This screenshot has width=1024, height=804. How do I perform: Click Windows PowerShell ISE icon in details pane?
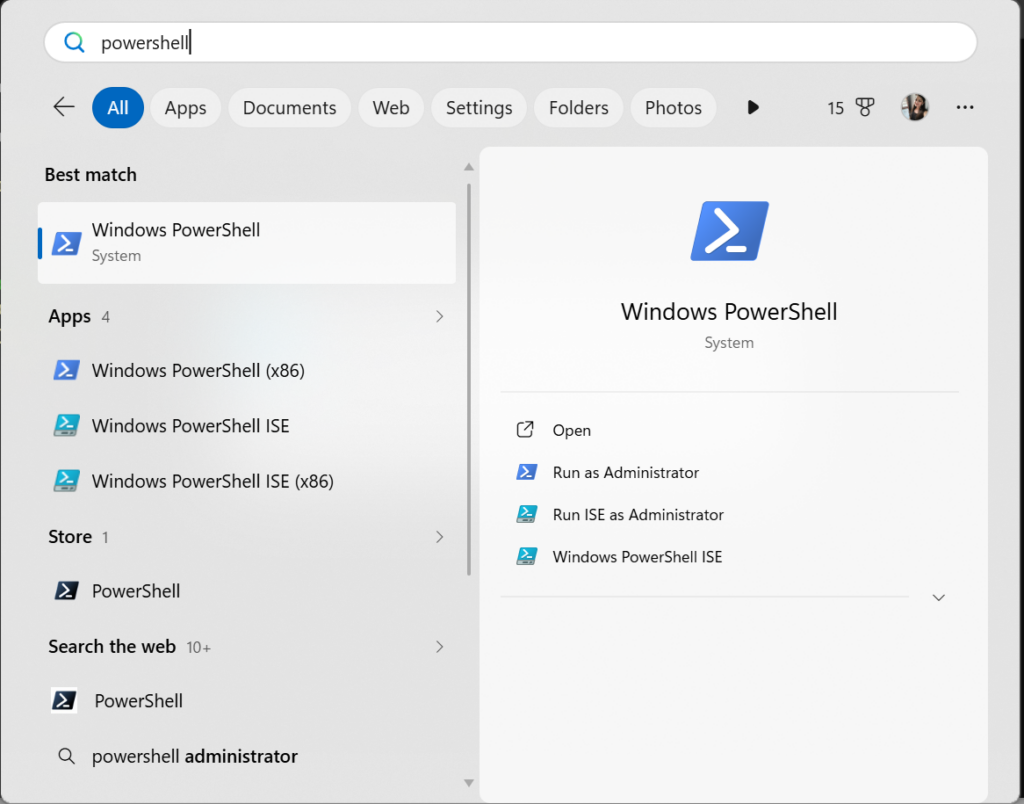527,556
